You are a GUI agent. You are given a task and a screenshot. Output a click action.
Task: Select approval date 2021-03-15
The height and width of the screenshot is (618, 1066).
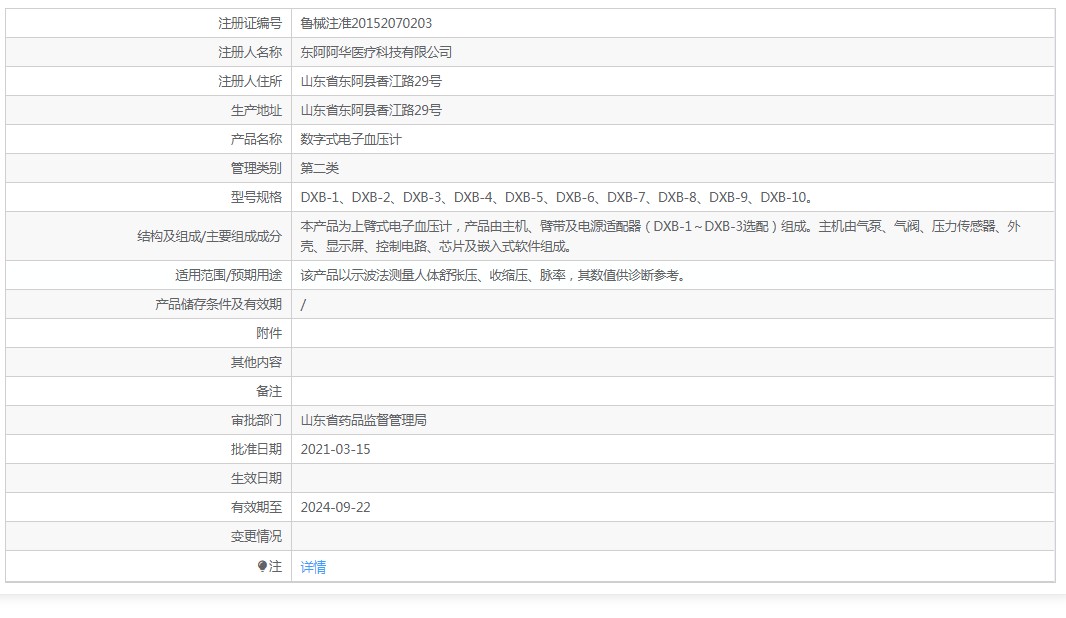[336, 449]
